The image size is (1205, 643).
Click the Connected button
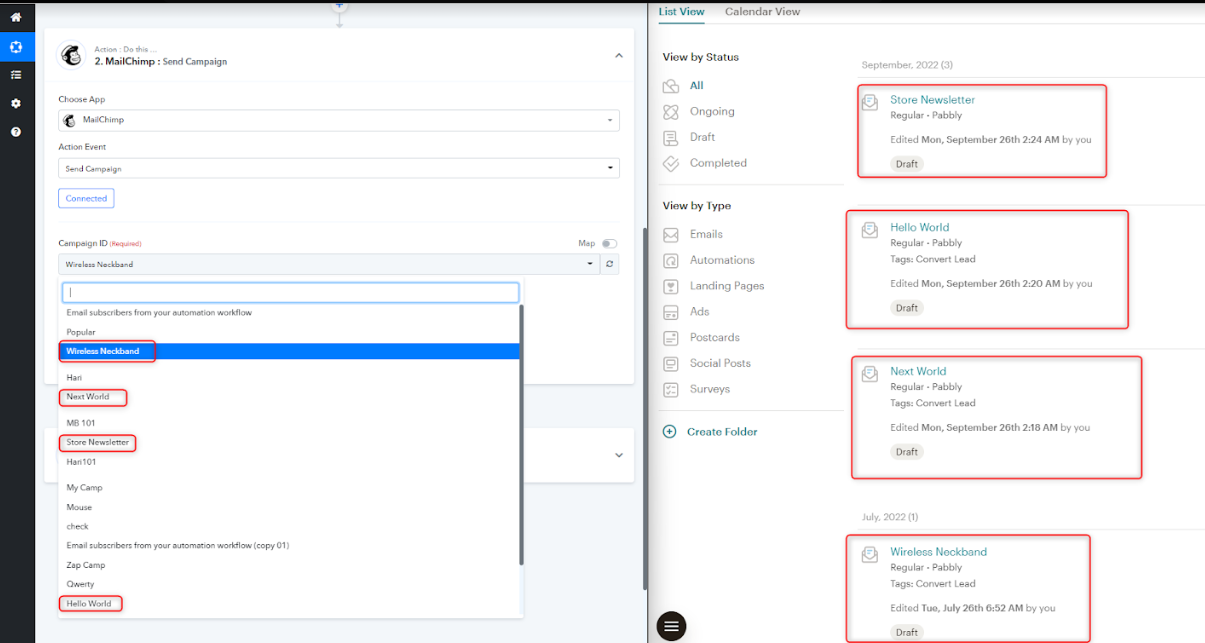pos(86,198)
